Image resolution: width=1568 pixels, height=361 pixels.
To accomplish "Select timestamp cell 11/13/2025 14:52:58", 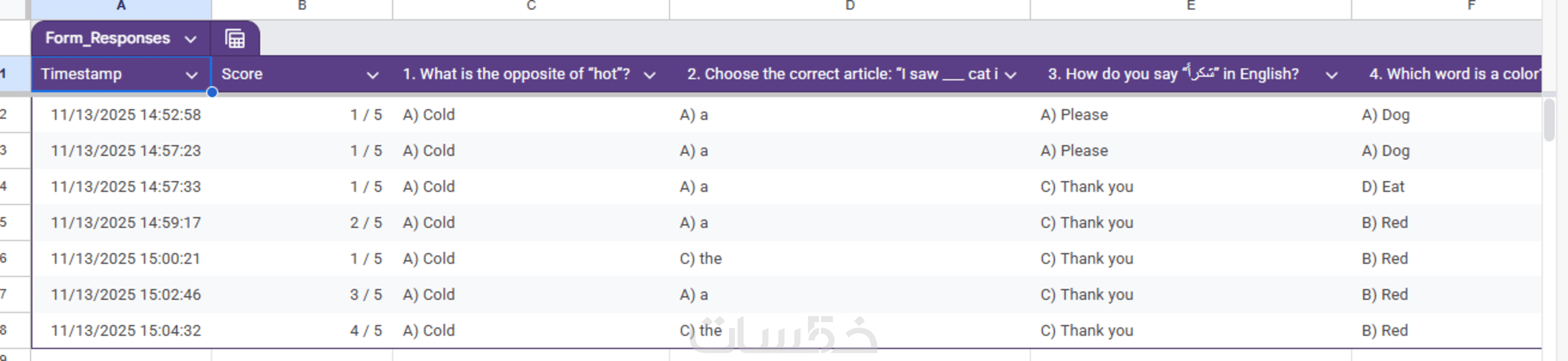I will tap(125, 115).
